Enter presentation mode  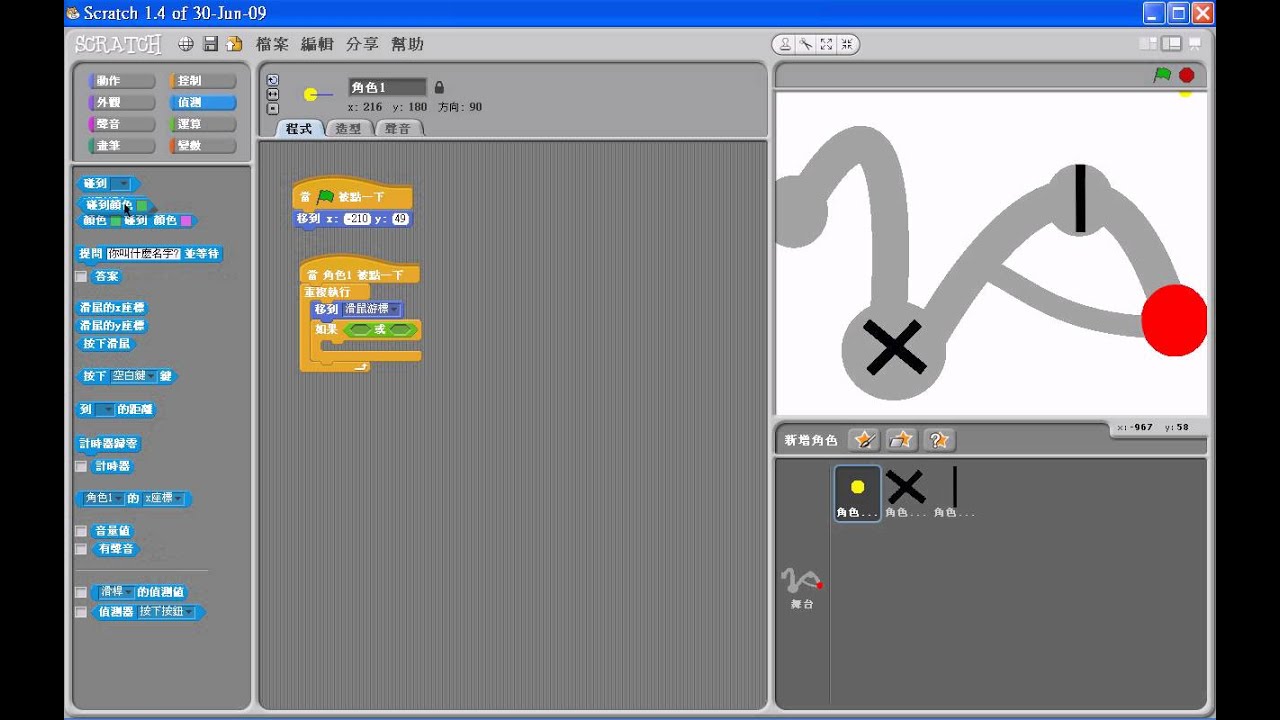[1196, 44]
